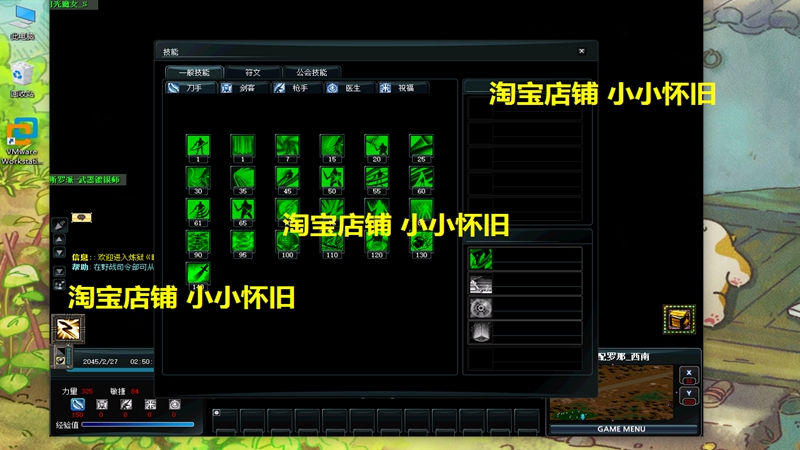
Task: Select the 祝福 class tab
Action: pyautogui.click(x=403, y=88)
